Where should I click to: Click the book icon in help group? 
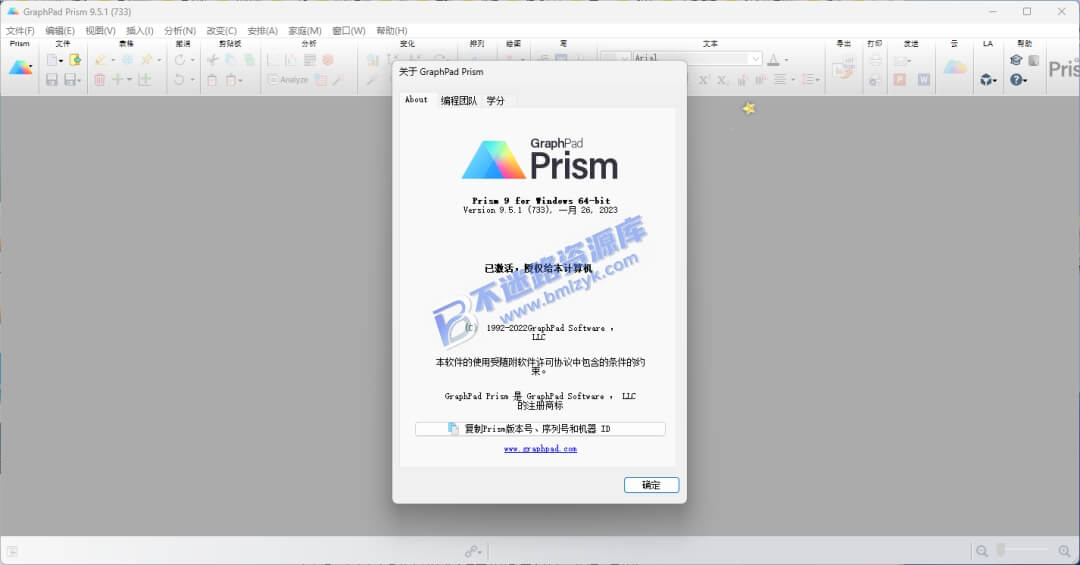coord(1034,60)
